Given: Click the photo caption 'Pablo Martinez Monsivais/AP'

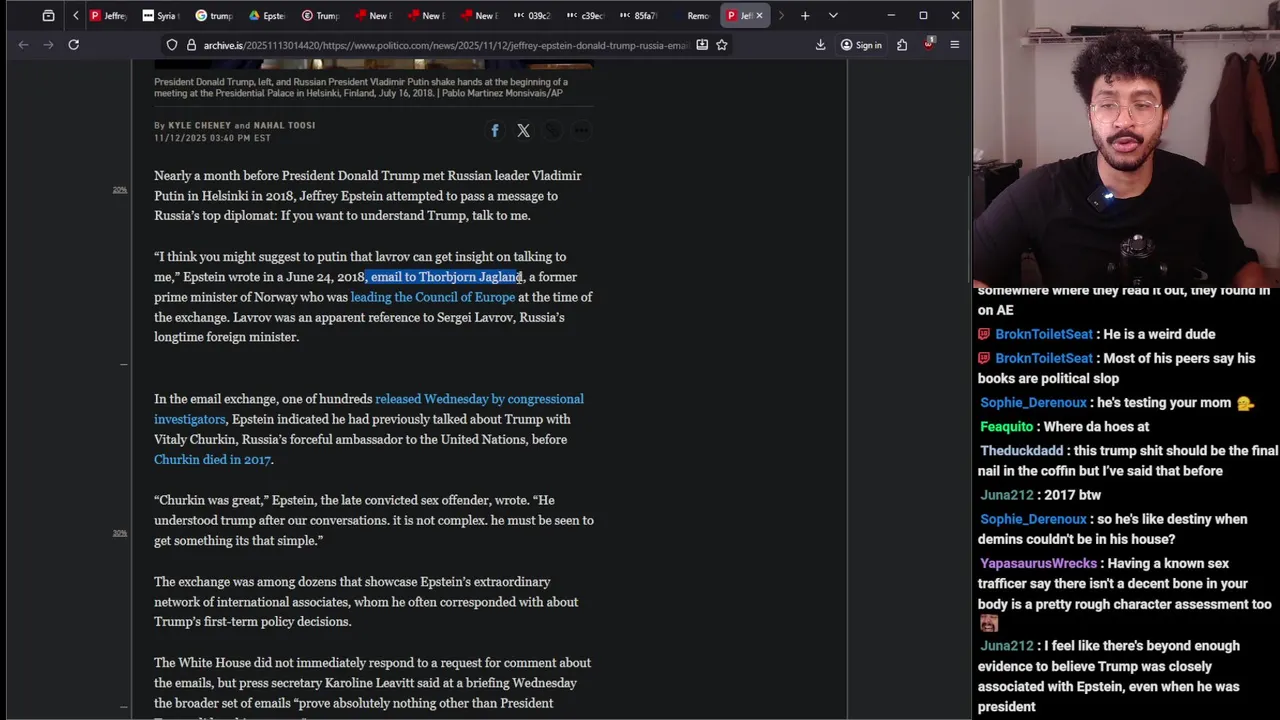Looking at the screenshot, I should point(503,93).
